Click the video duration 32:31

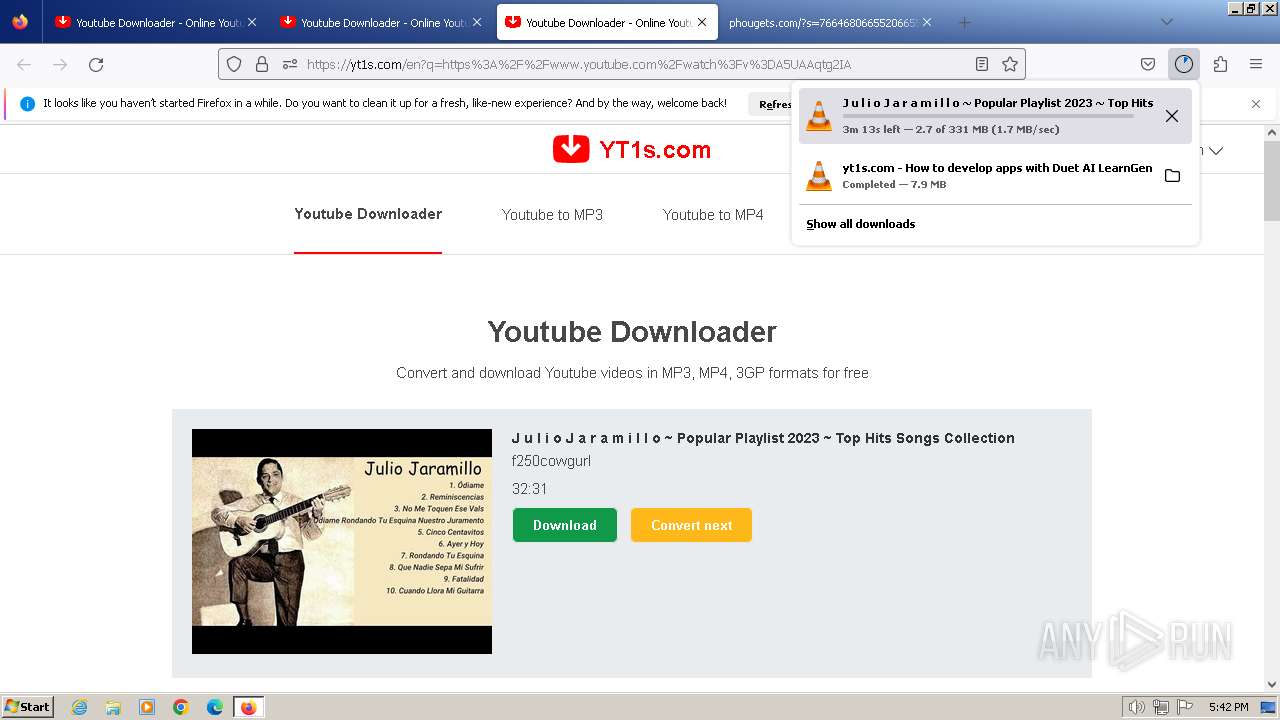point(529,489)
